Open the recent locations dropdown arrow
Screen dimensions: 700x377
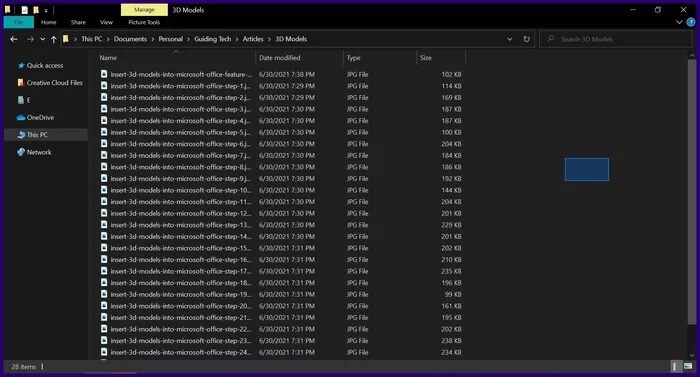(x=42, y=39)
